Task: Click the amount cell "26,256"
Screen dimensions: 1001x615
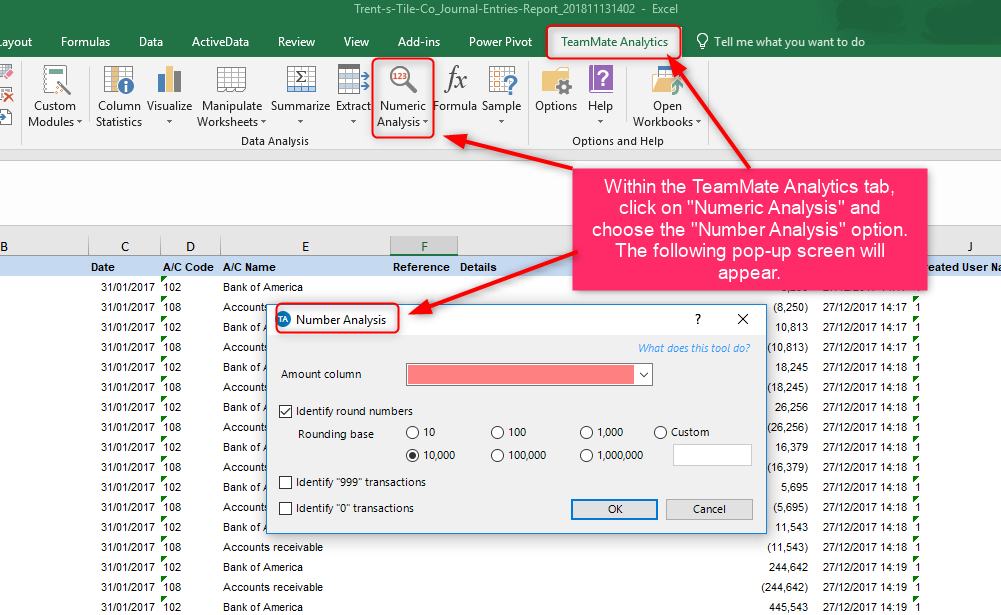Action: pos(792,407)
